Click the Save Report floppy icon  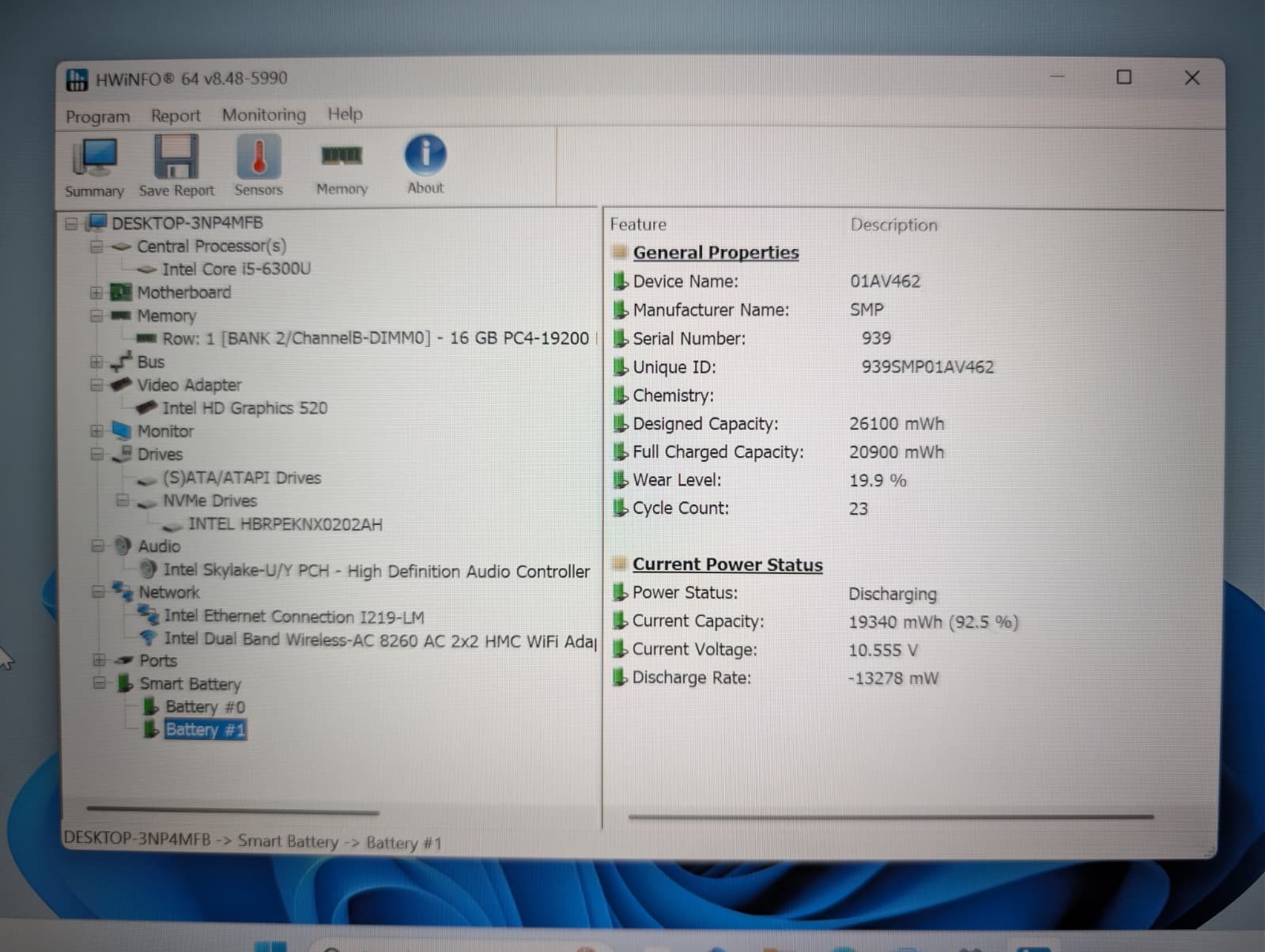coord(176,156)
